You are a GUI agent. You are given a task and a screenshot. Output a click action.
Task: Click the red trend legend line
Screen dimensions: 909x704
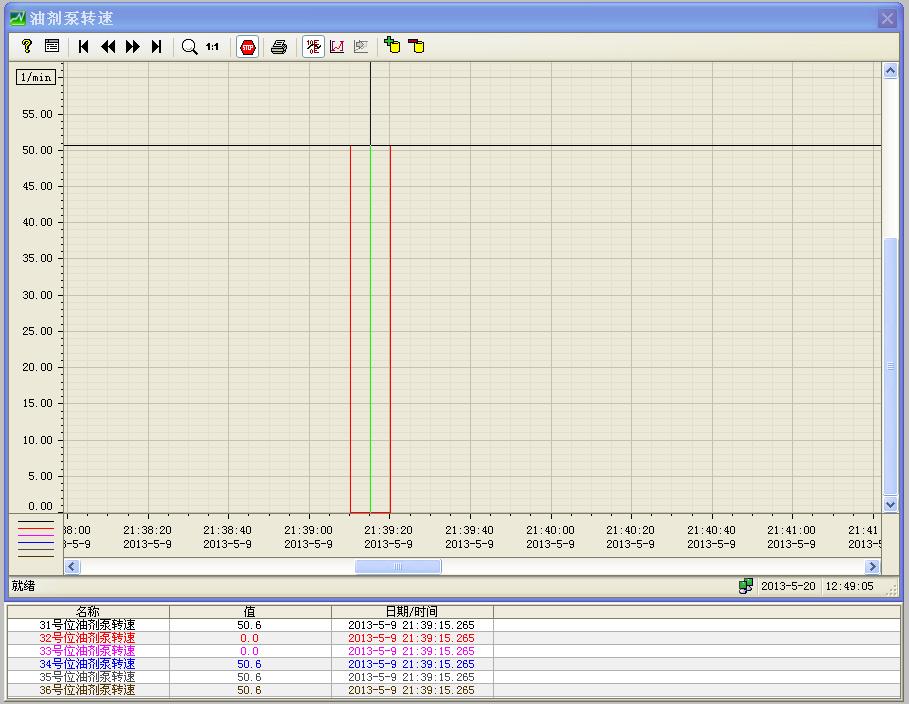point(36,529)
